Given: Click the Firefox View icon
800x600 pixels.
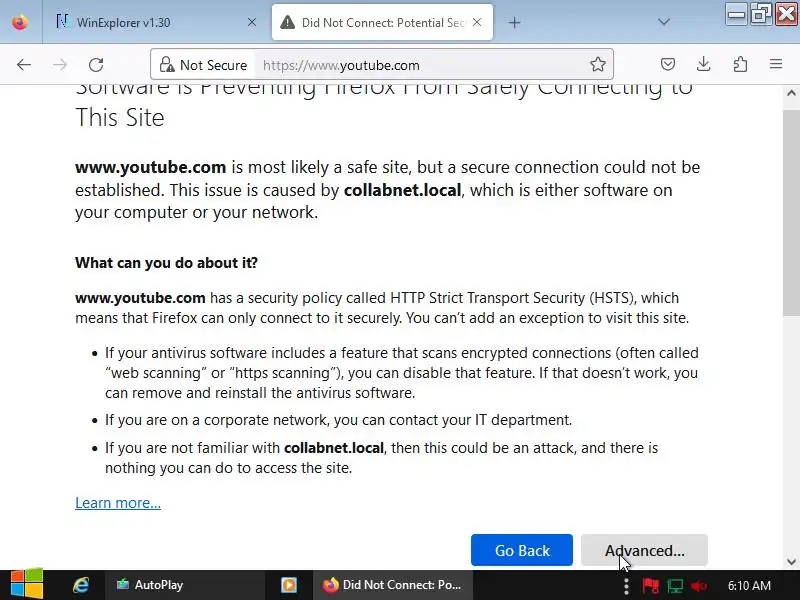Looking at the screenshot, I should 20,22.
